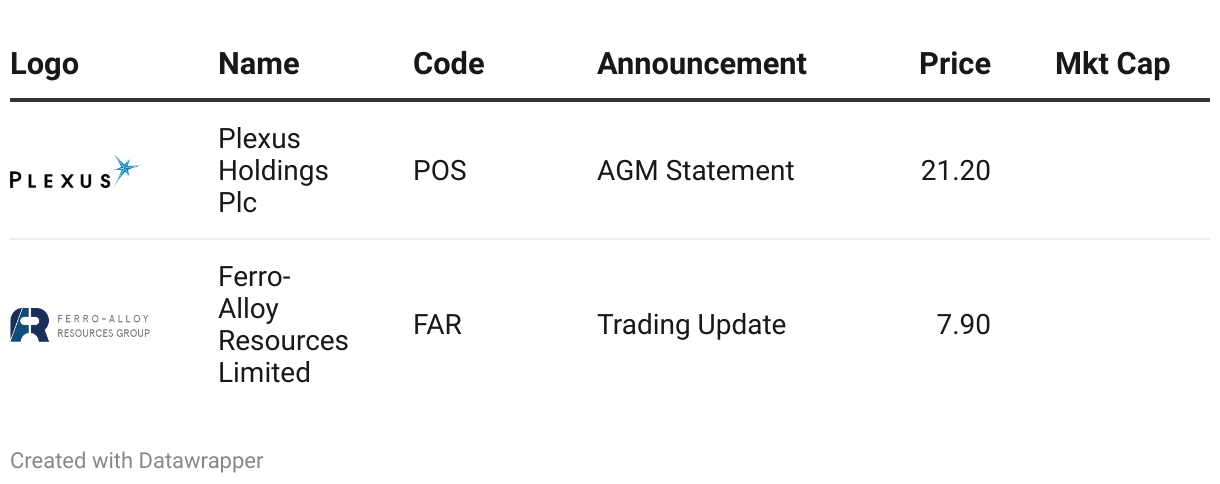Click the Ferro-Alloy Resources Group logo text
The width and height of the screenshot is (1220, 484).
click(103, 326)
